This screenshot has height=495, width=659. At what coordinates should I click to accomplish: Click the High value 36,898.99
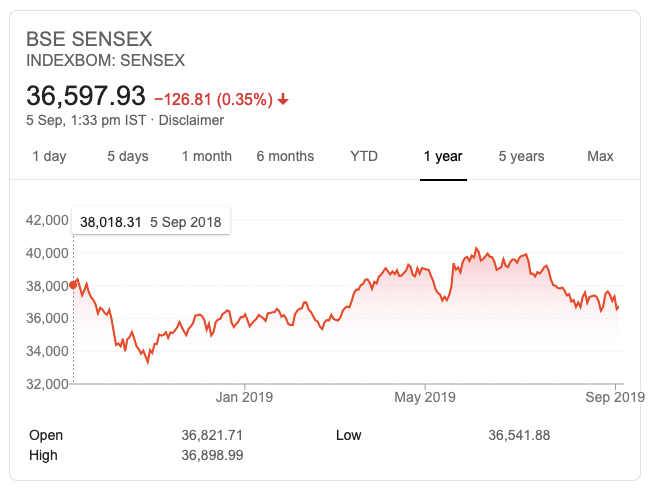point(212,456)
